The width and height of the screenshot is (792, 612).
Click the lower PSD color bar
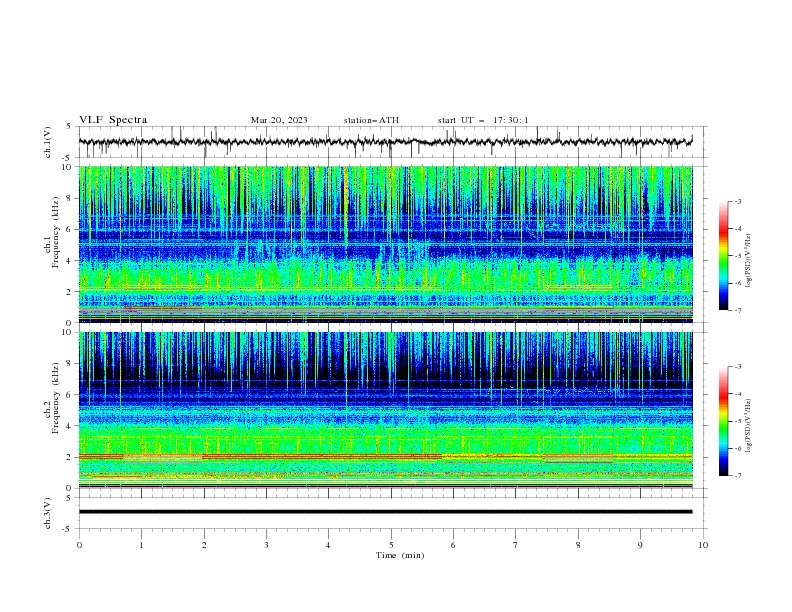(723, 421)
